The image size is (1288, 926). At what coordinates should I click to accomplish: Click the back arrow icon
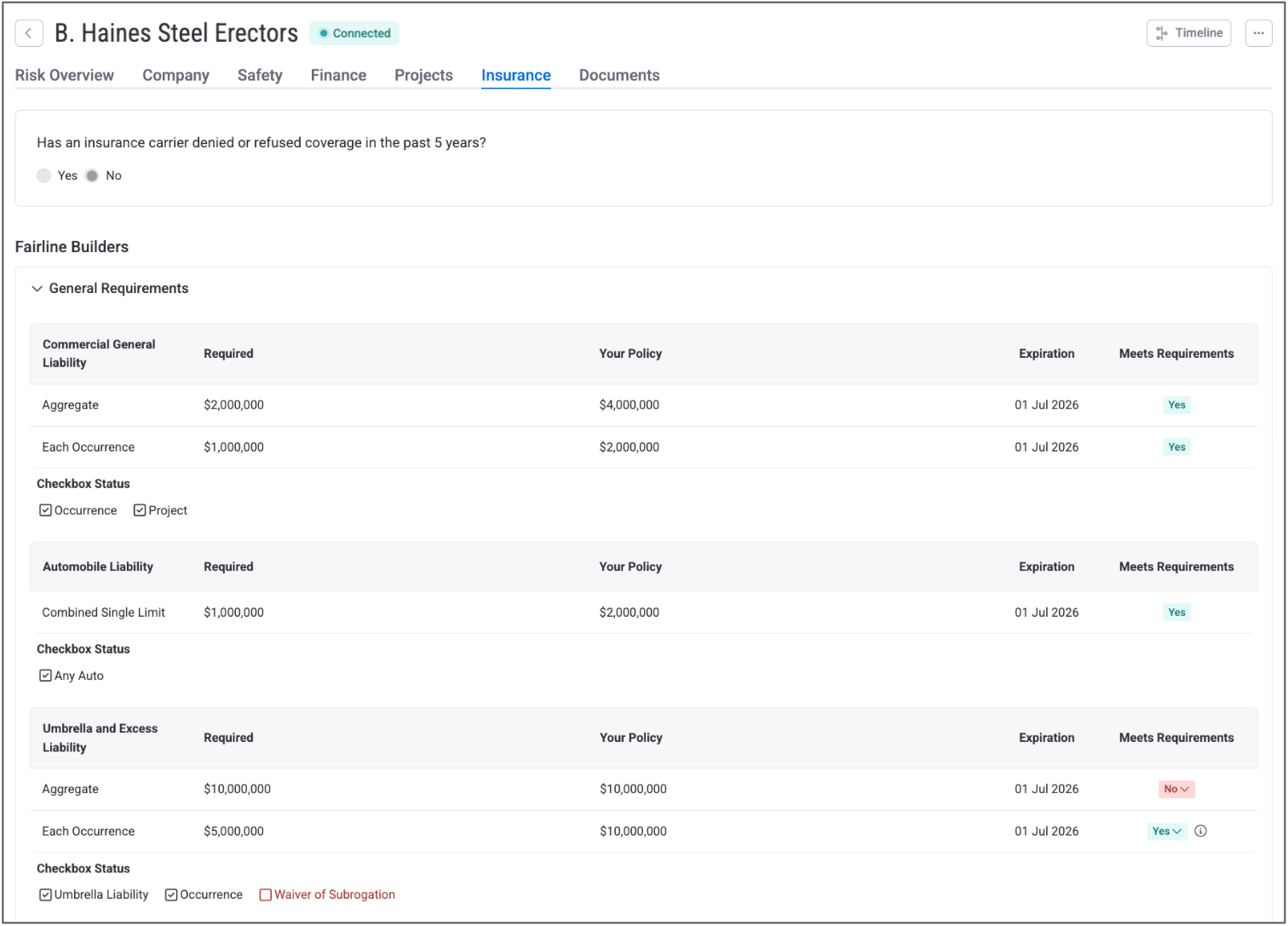[x=29, y=33]
